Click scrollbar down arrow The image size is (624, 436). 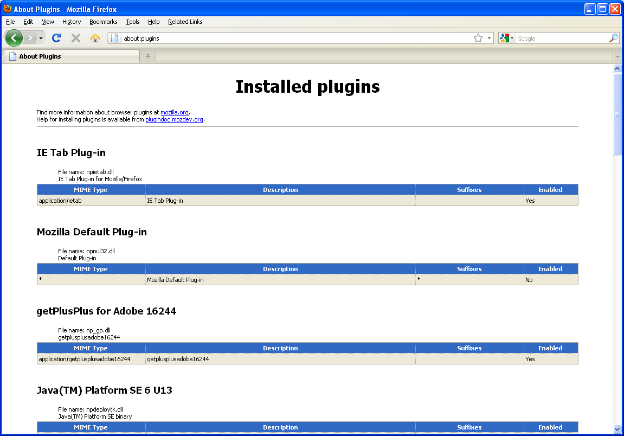[x=617, y=429]
